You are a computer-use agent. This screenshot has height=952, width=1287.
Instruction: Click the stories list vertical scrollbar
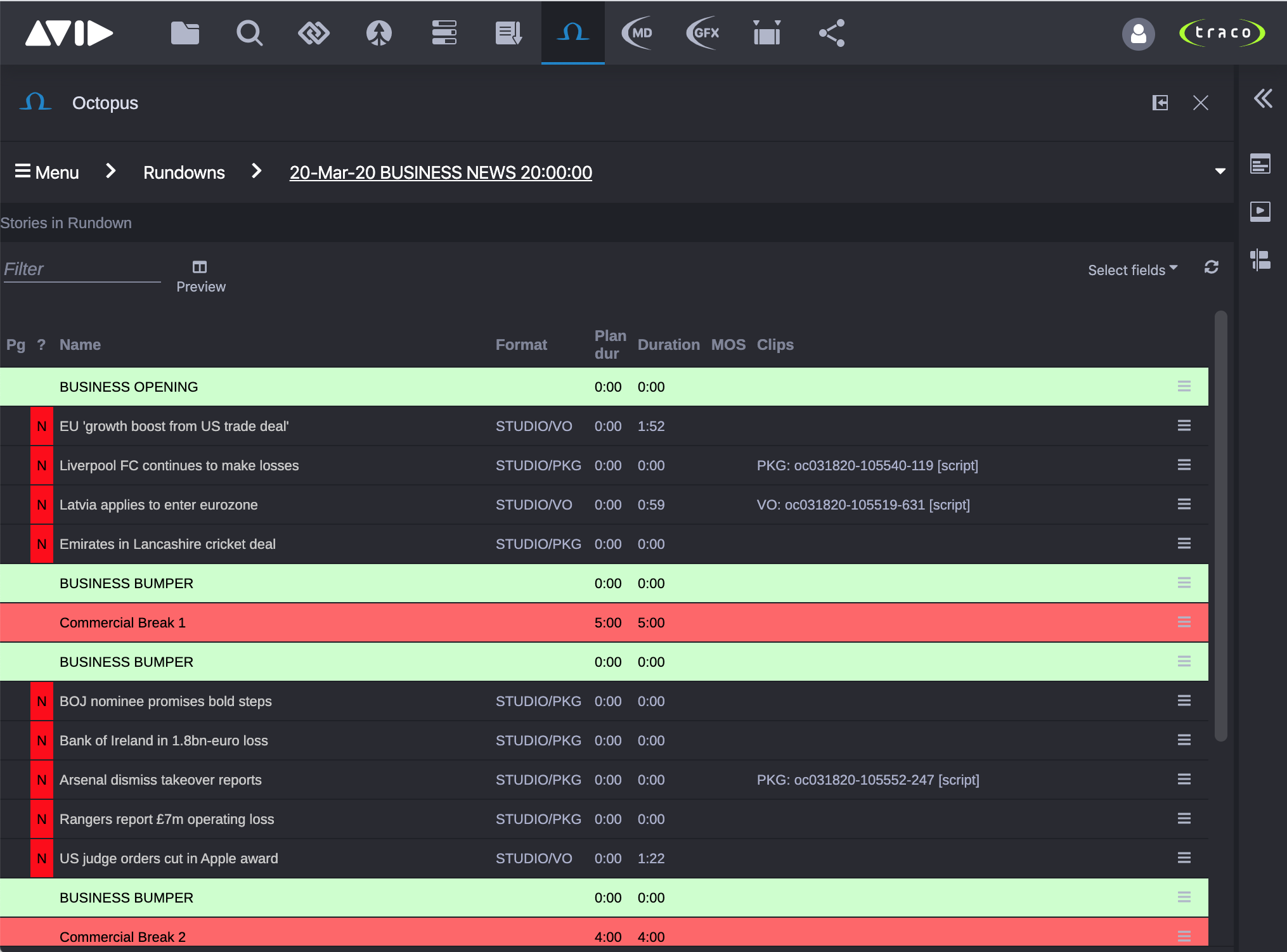[x=1220, y=525]
